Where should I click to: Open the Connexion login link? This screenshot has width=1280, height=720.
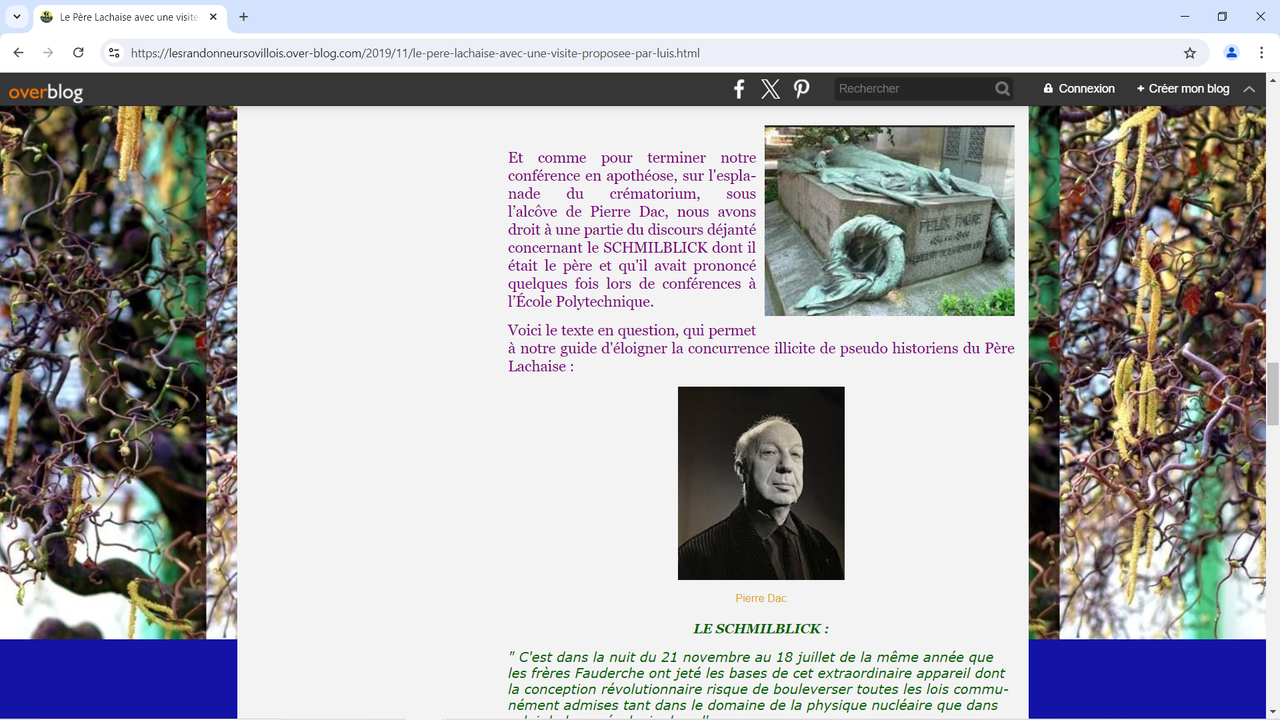pos(1079,89)
